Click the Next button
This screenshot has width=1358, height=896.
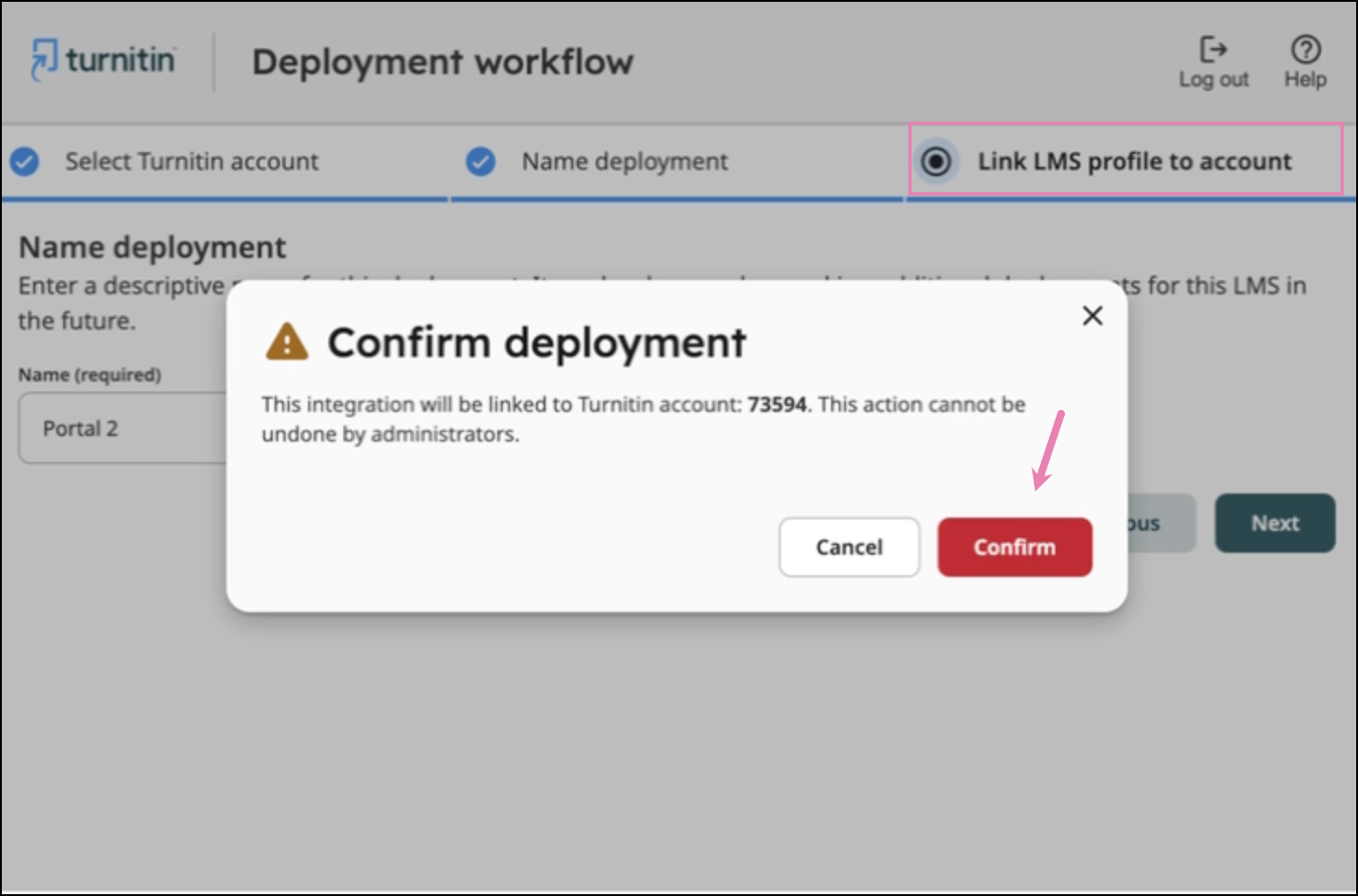point(1275,523)
